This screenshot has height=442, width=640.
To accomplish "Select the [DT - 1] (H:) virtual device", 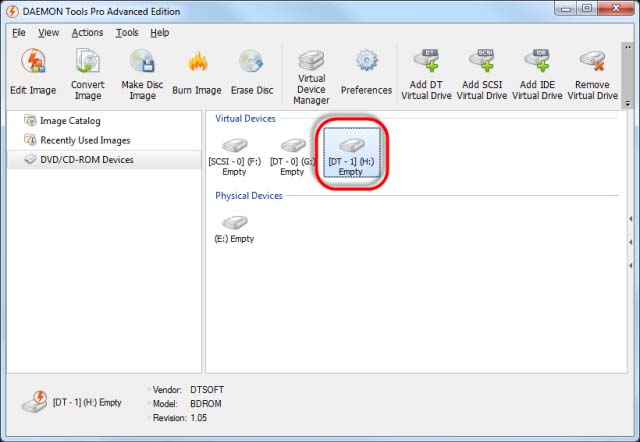I will click(351, 153).
